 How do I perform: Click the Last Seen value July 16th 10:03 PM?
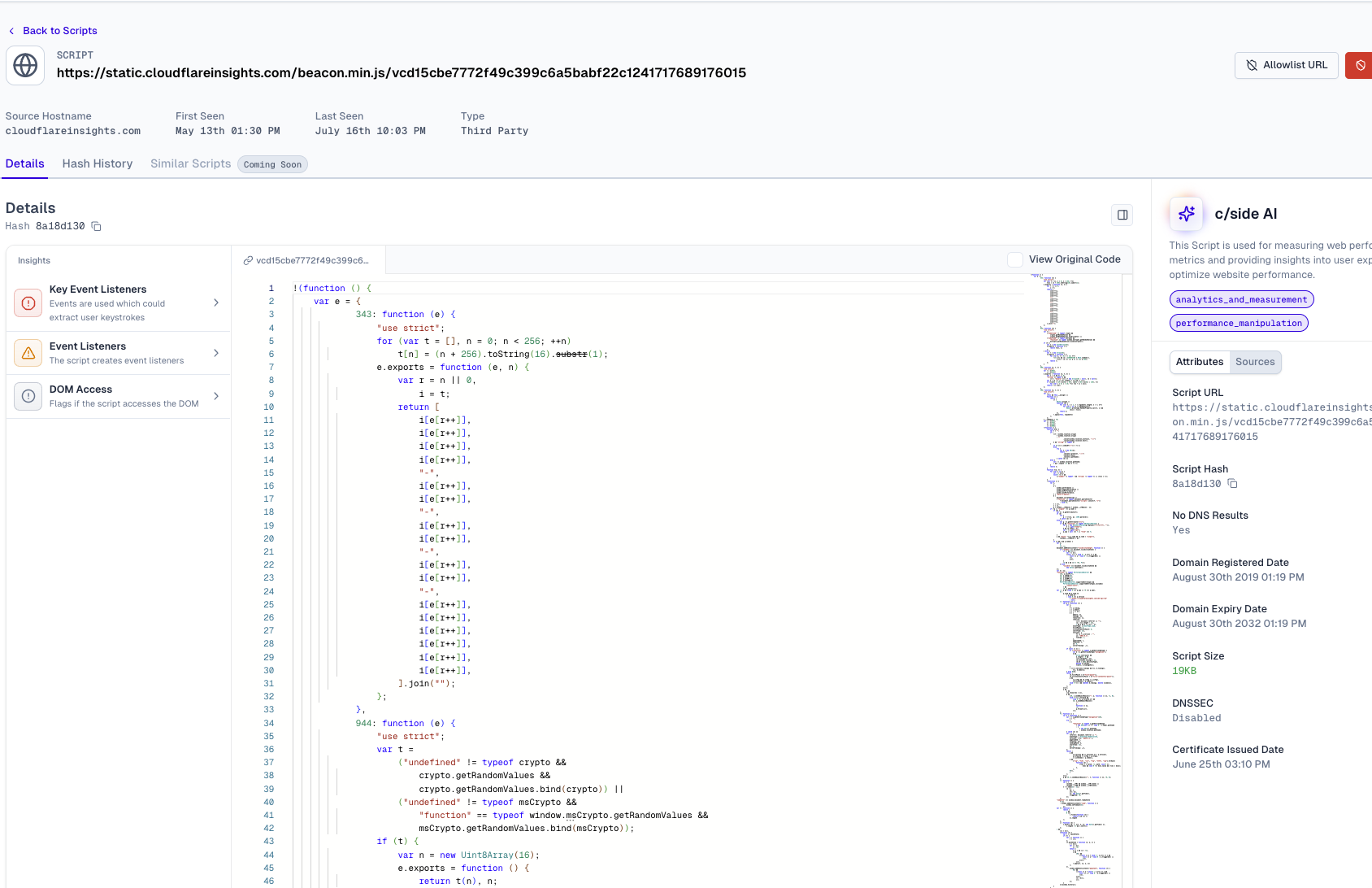(x=370, y=131)
